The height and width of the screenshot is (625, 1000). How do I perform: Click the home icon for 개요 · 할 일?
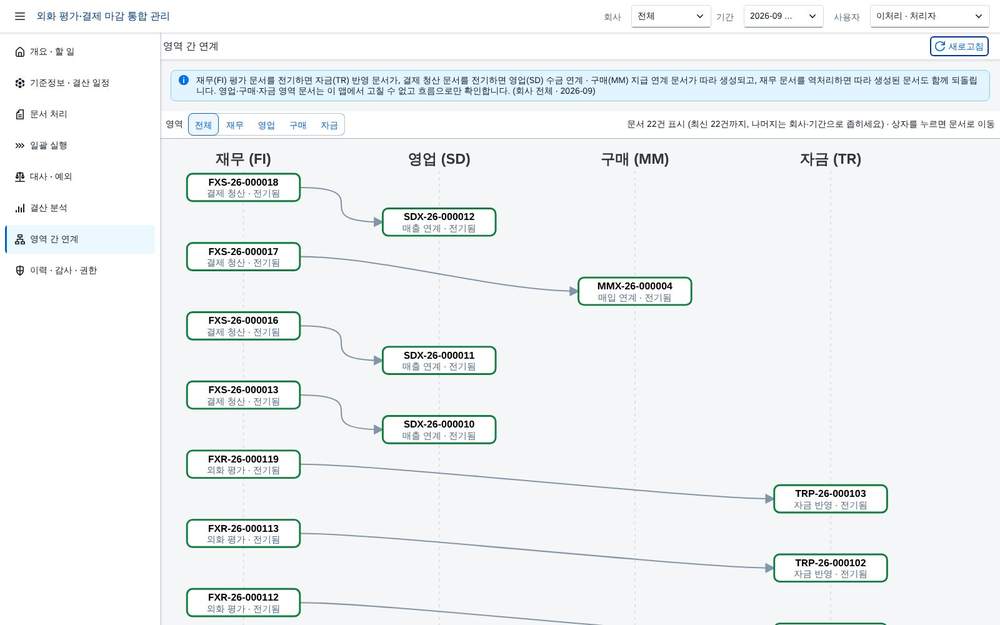[x=20, y=52]
